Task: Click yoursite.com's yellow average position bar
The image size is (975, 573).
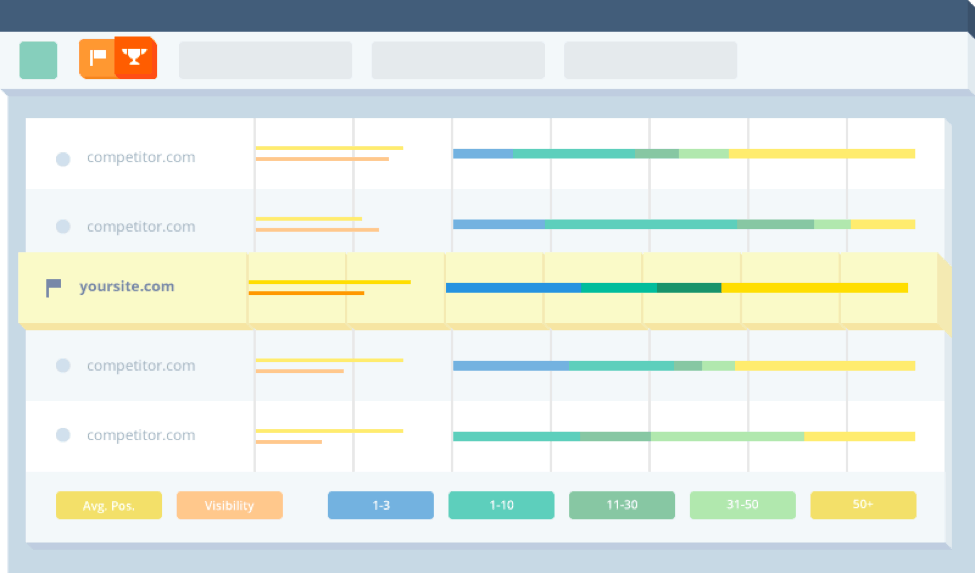Action: click(330, 282)
